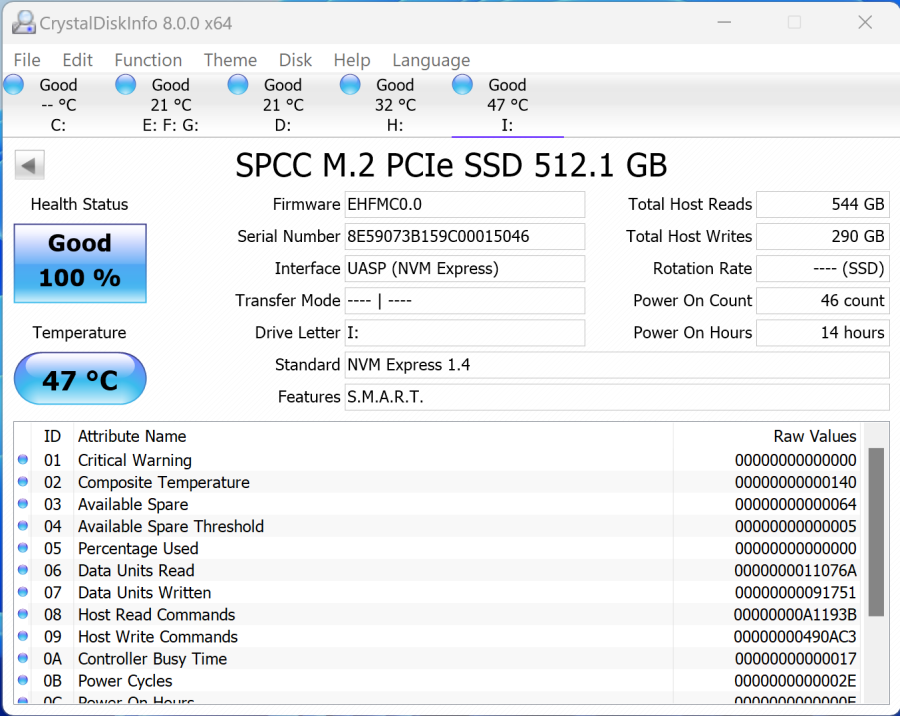
Task: Switch to the H: disk tab label
Action: tap(395, 125)
